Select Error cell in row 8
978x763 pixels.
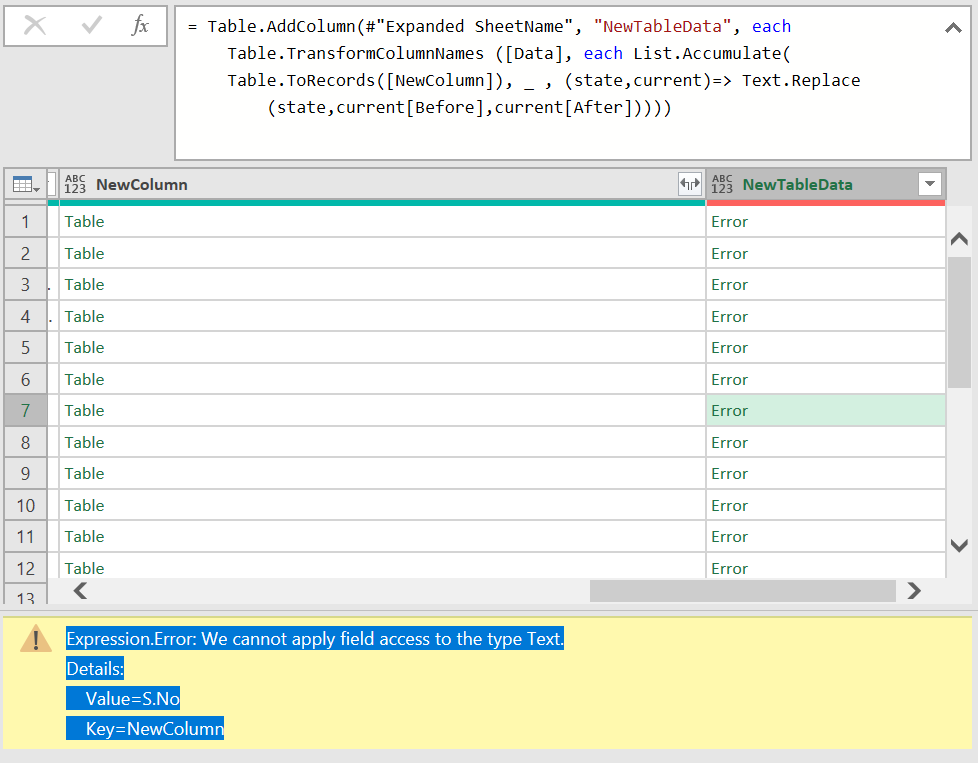click(826, 442)
